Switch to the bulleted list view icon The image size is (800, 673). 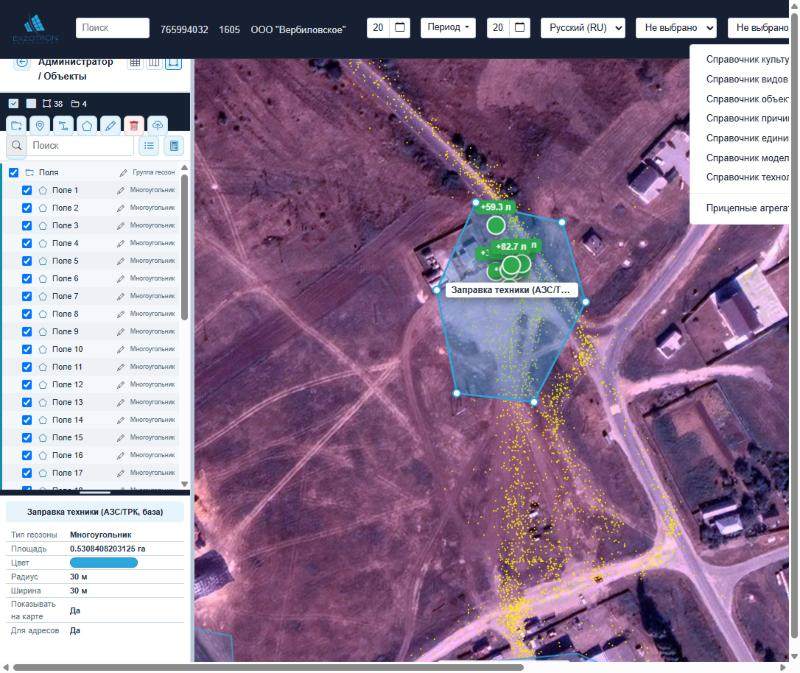(x=149, y=146)
